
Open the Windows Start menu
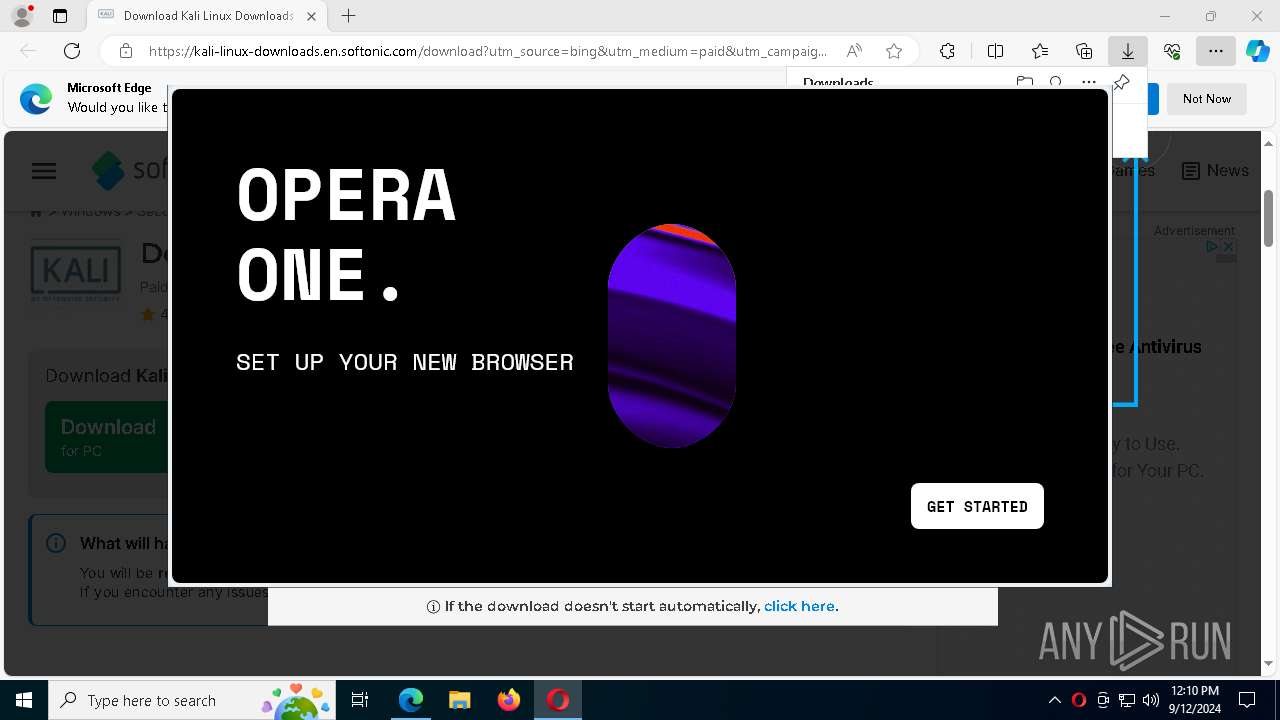(24, 700)
